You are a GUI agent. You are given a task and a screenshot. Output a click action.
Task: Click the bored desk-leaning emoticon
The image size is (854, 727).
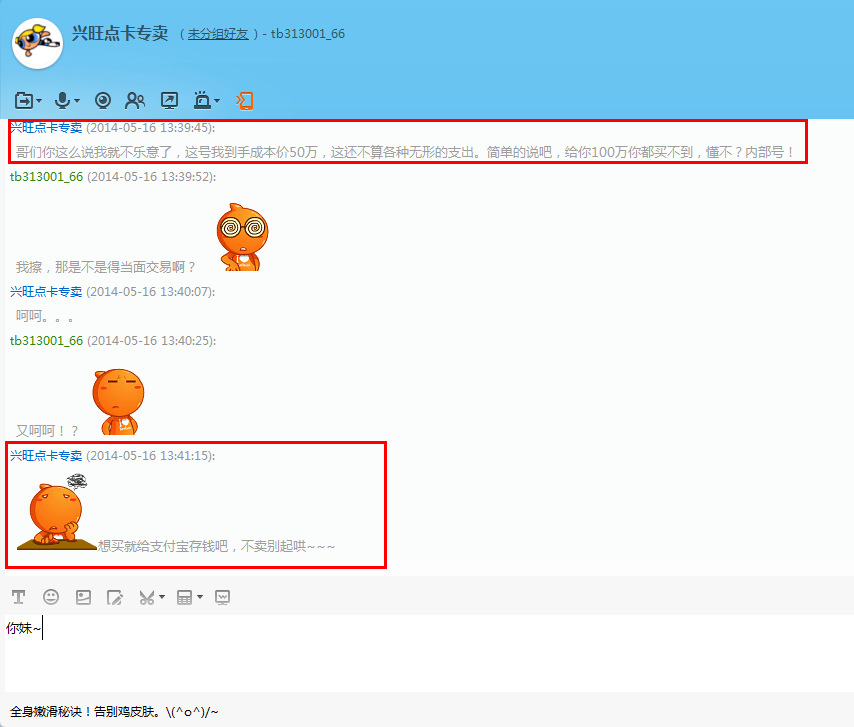pos(57,512)
